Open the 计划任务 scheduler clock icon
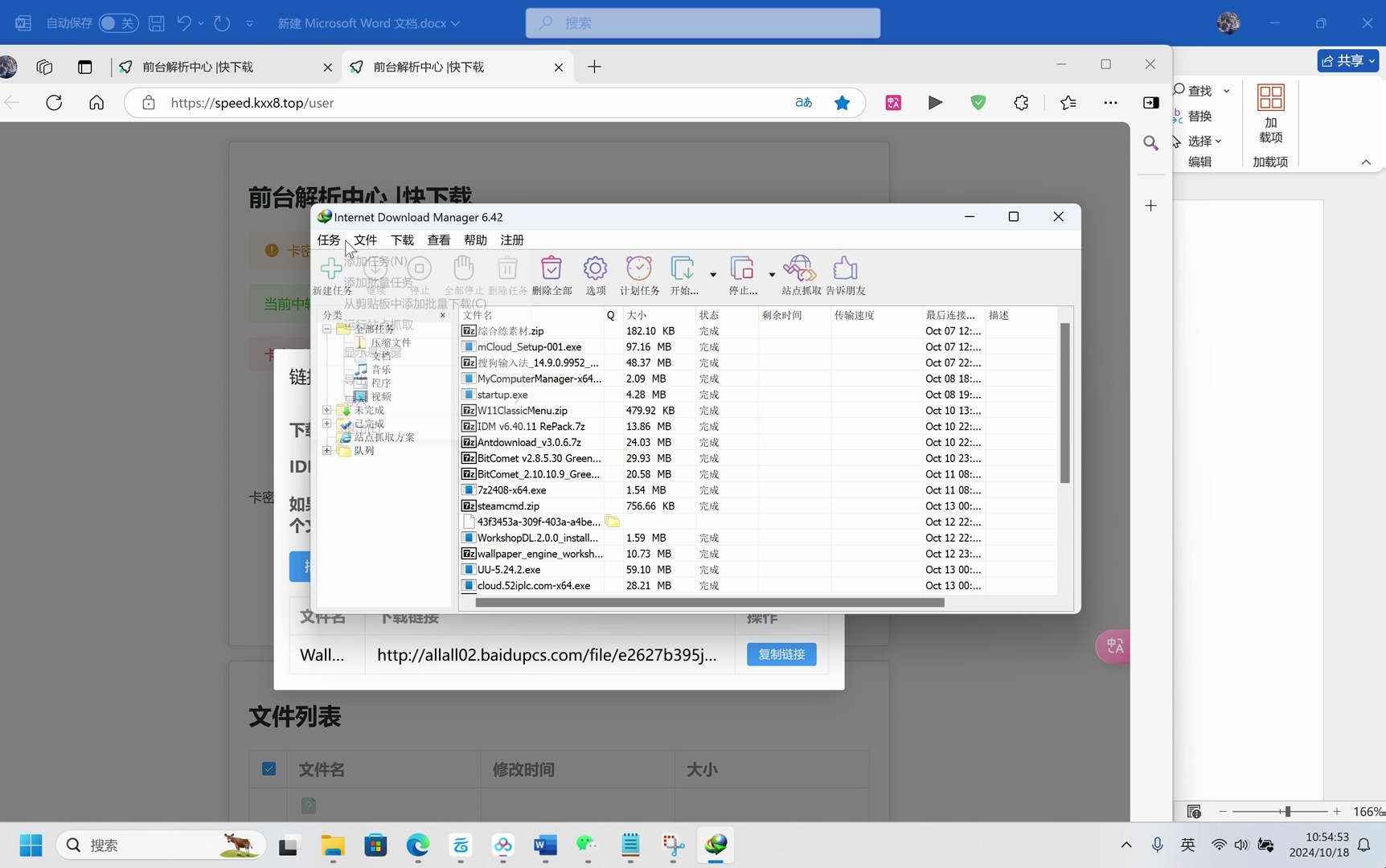This screenshot has width=1386, height=868. 639,268
